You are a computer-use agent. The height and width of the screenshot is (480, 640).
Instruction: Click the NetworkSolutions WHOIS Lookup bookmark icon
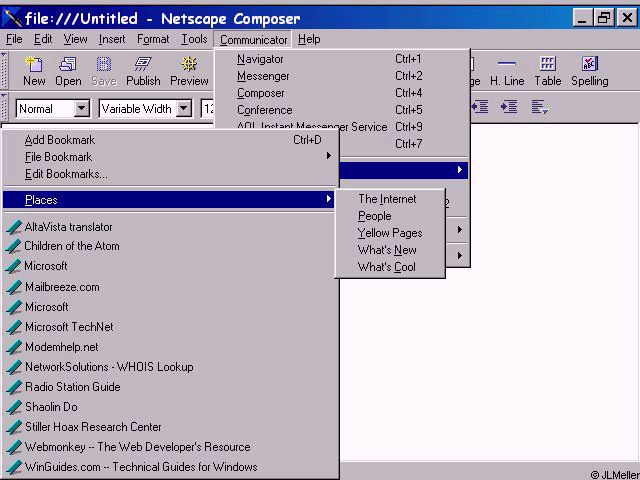[x=14, y=367]
